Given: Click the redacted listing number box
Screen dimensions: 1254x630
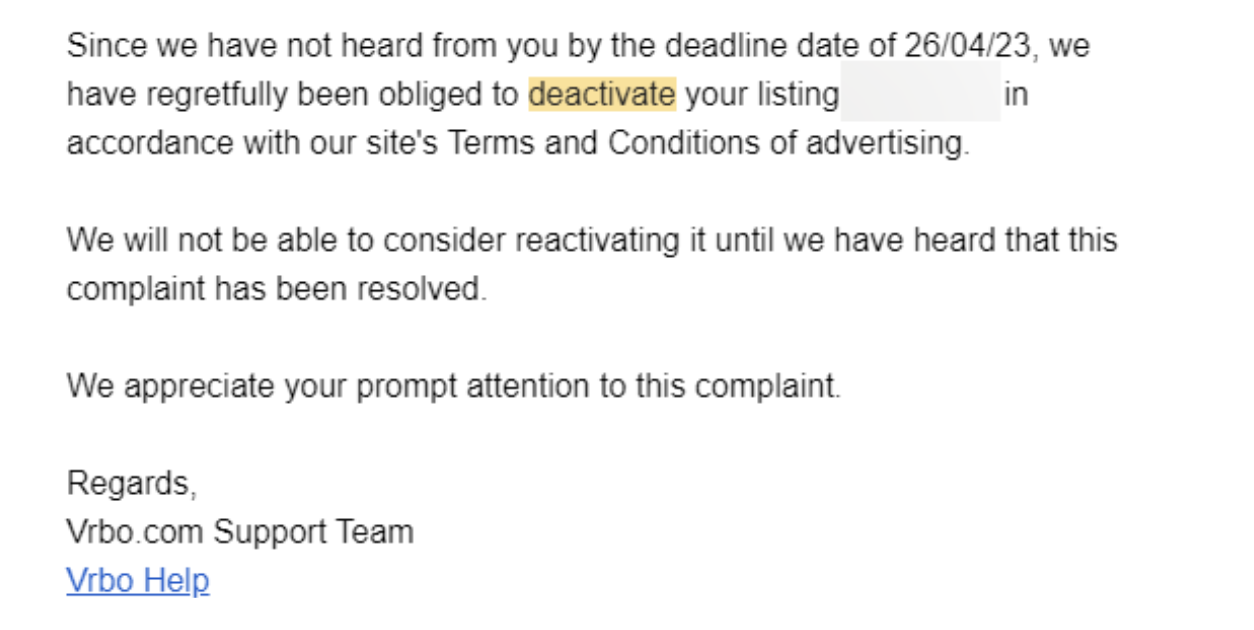Looking at the screenshot, I should pyautogui.click(x=920, y=94).
